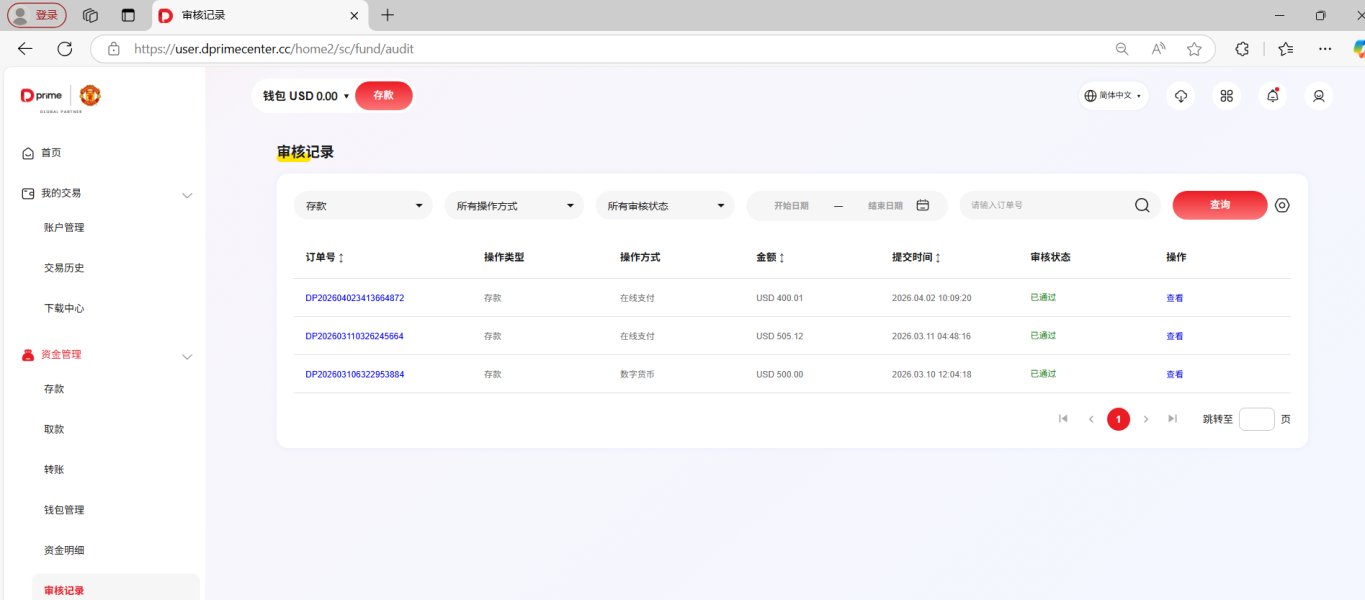Open the 所有操作方式 dropdown
1365x600 pixels.
pos(514,206)
